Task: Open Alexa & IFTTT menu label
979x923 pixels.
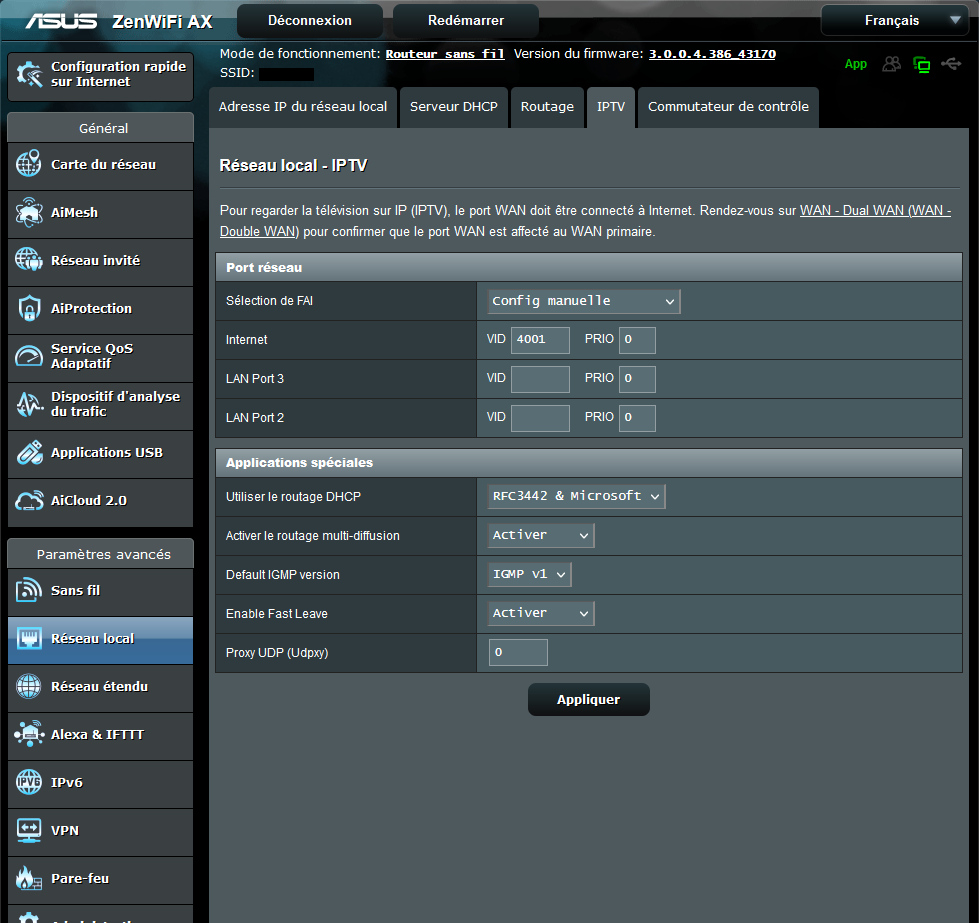Action: (97, 734)
